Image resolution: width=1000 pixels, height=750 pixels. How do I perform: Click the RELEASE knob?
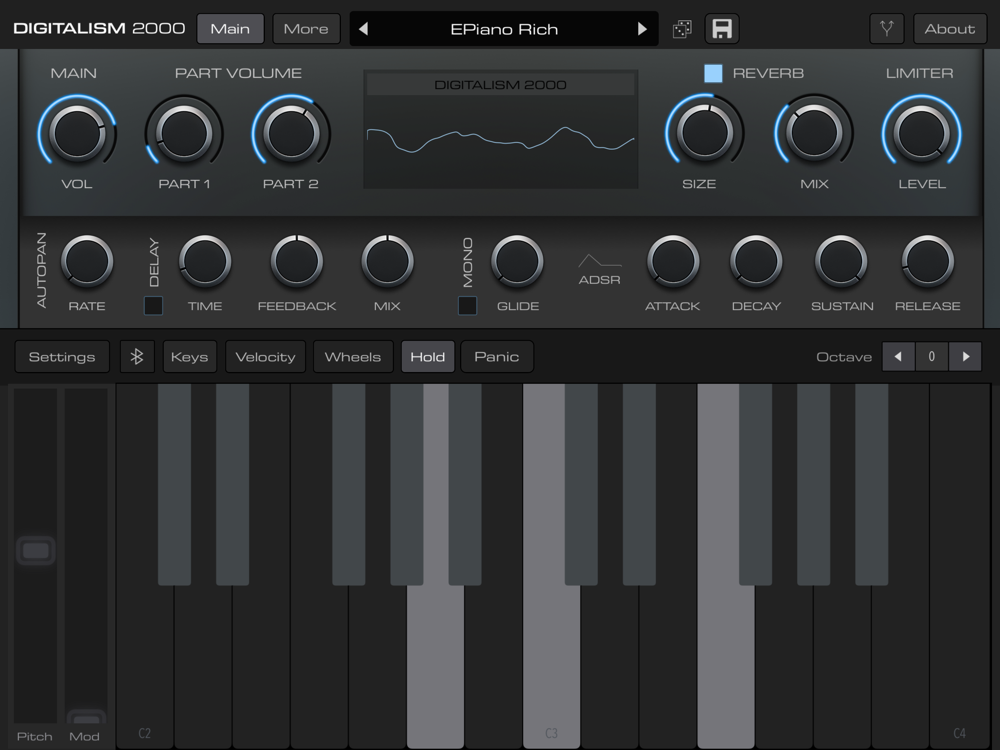point(928,261)
